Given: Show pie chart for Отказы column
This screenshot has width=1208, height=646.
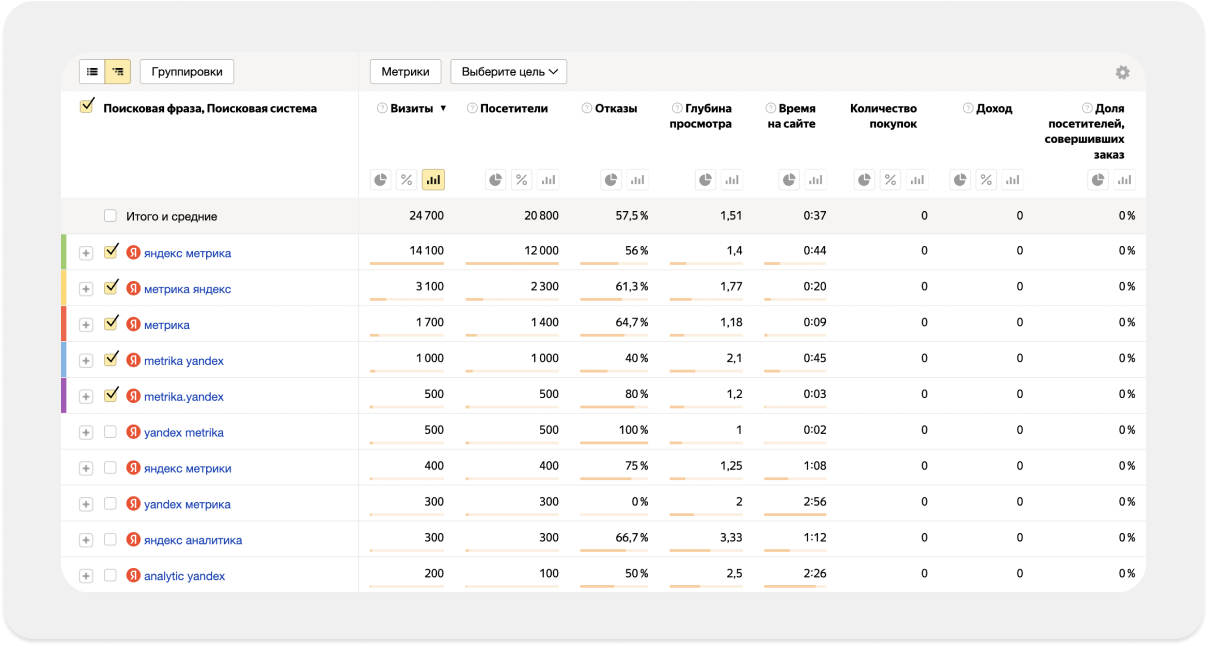Looking at the screenshot, I should pyautogui.click(x=611, y=180).
